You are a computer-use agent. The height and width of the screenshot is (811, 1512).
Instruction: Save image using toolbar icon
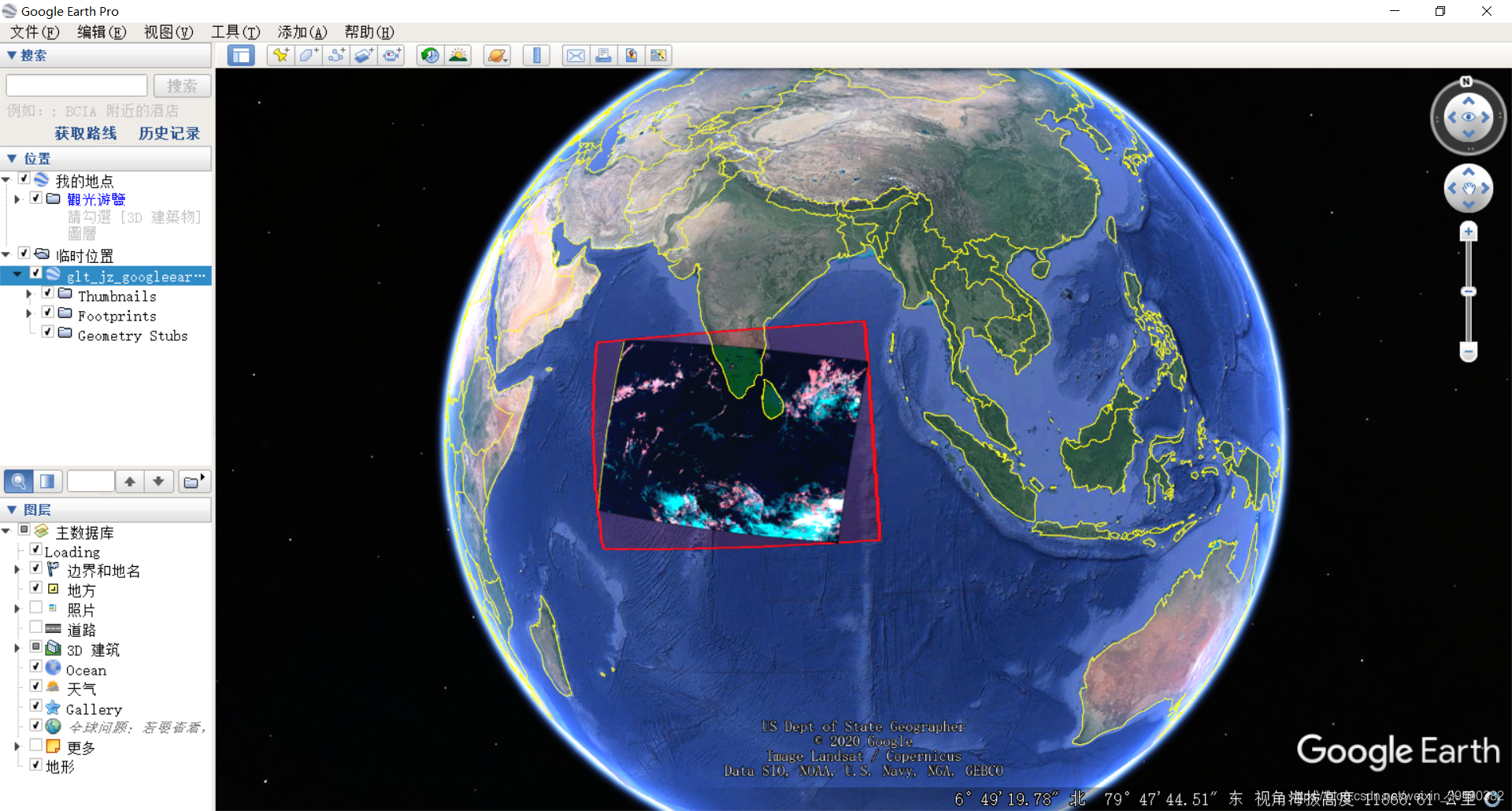pyautogui.click(x=631, y=55)
